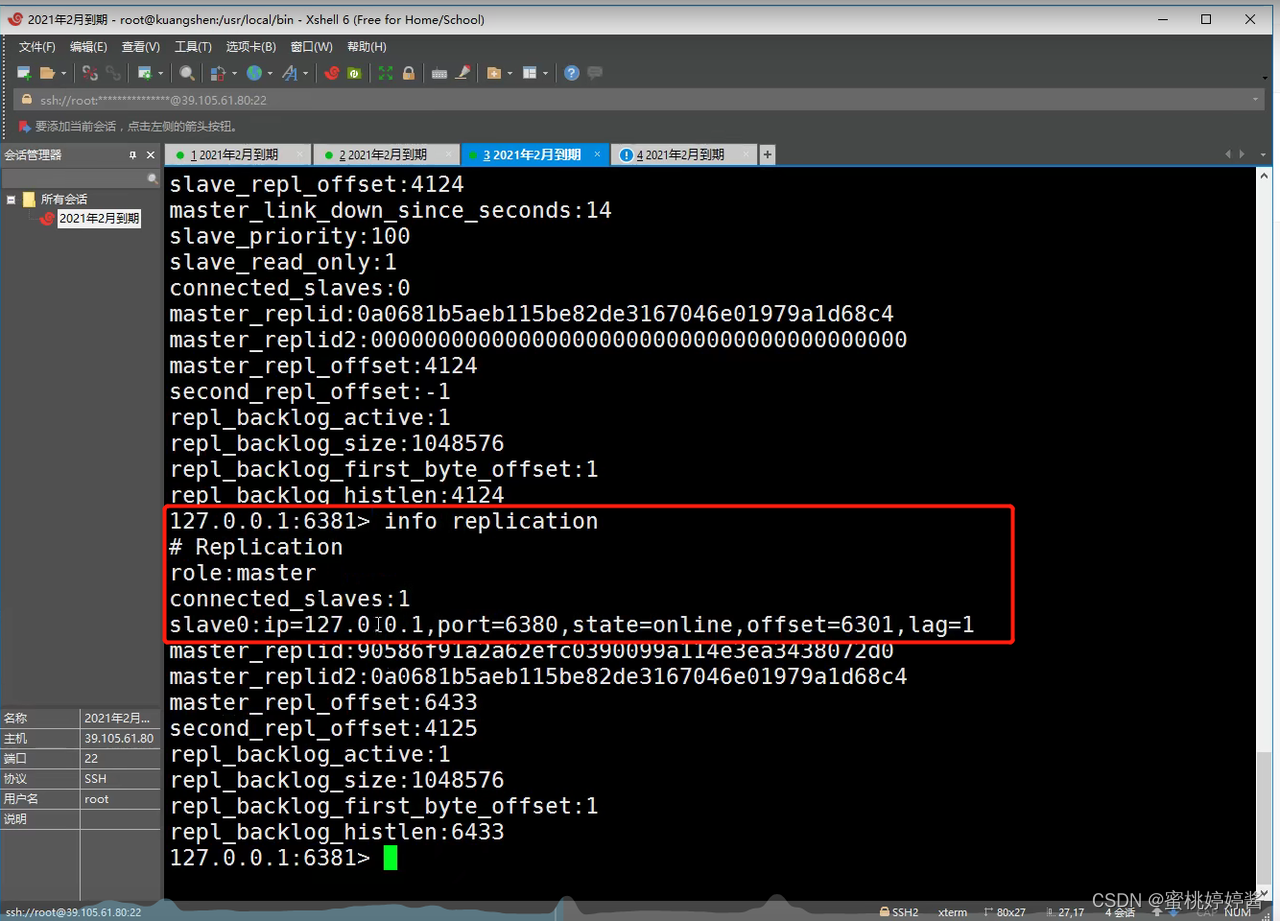Open session properties icon in toolbar

(x=145, y=73)
